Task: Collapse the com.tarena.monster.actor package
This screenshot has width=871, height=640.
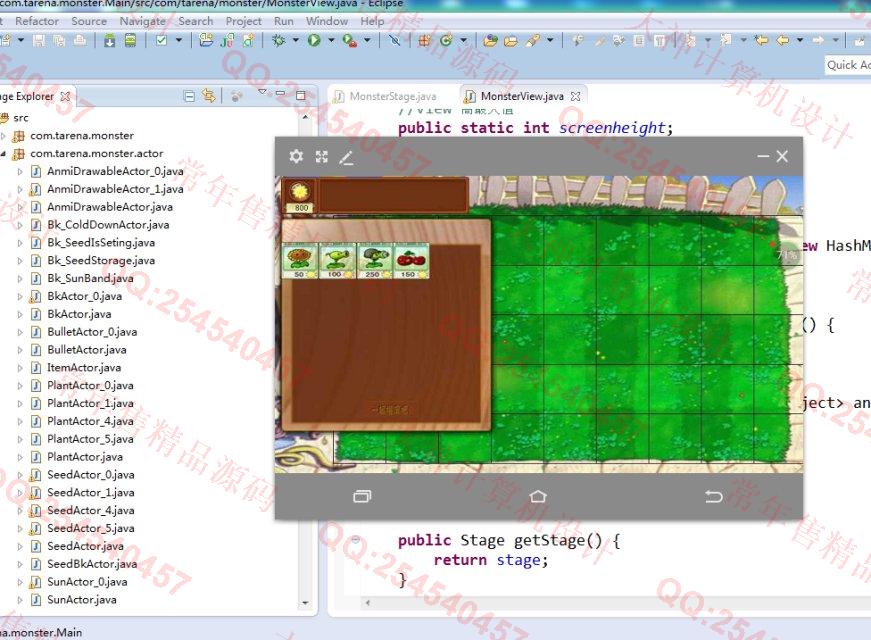Action: (x=3, y=153)
